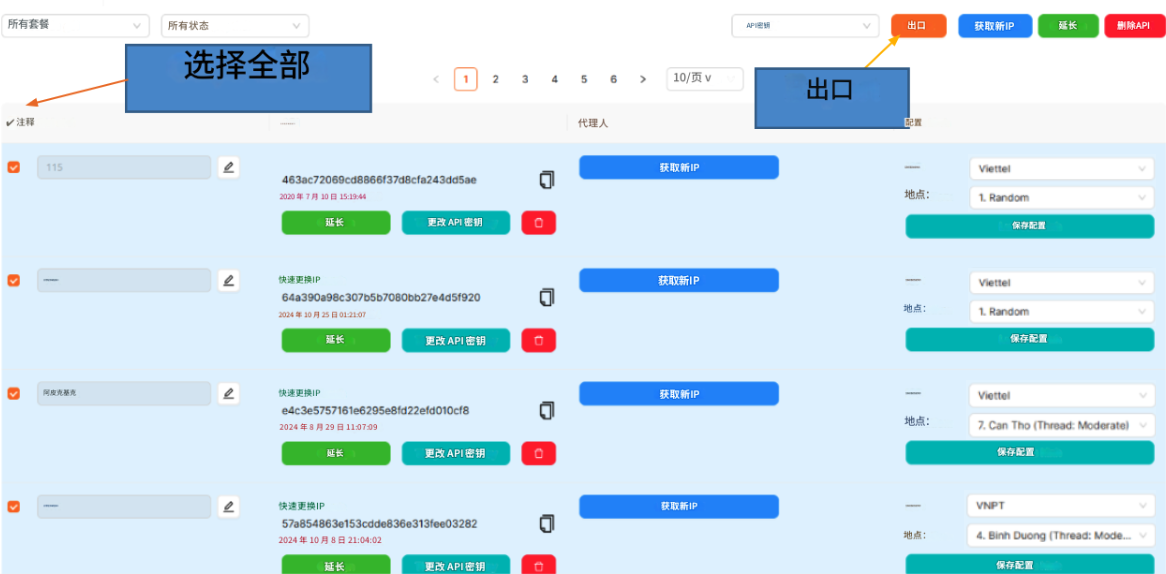The width and height of the screenshot is (1166, 574).
Task: Copy API key 64a390a98c307b5b7080bb27e4d5f920
Action: pyautogui.click(x=546, y=297)
